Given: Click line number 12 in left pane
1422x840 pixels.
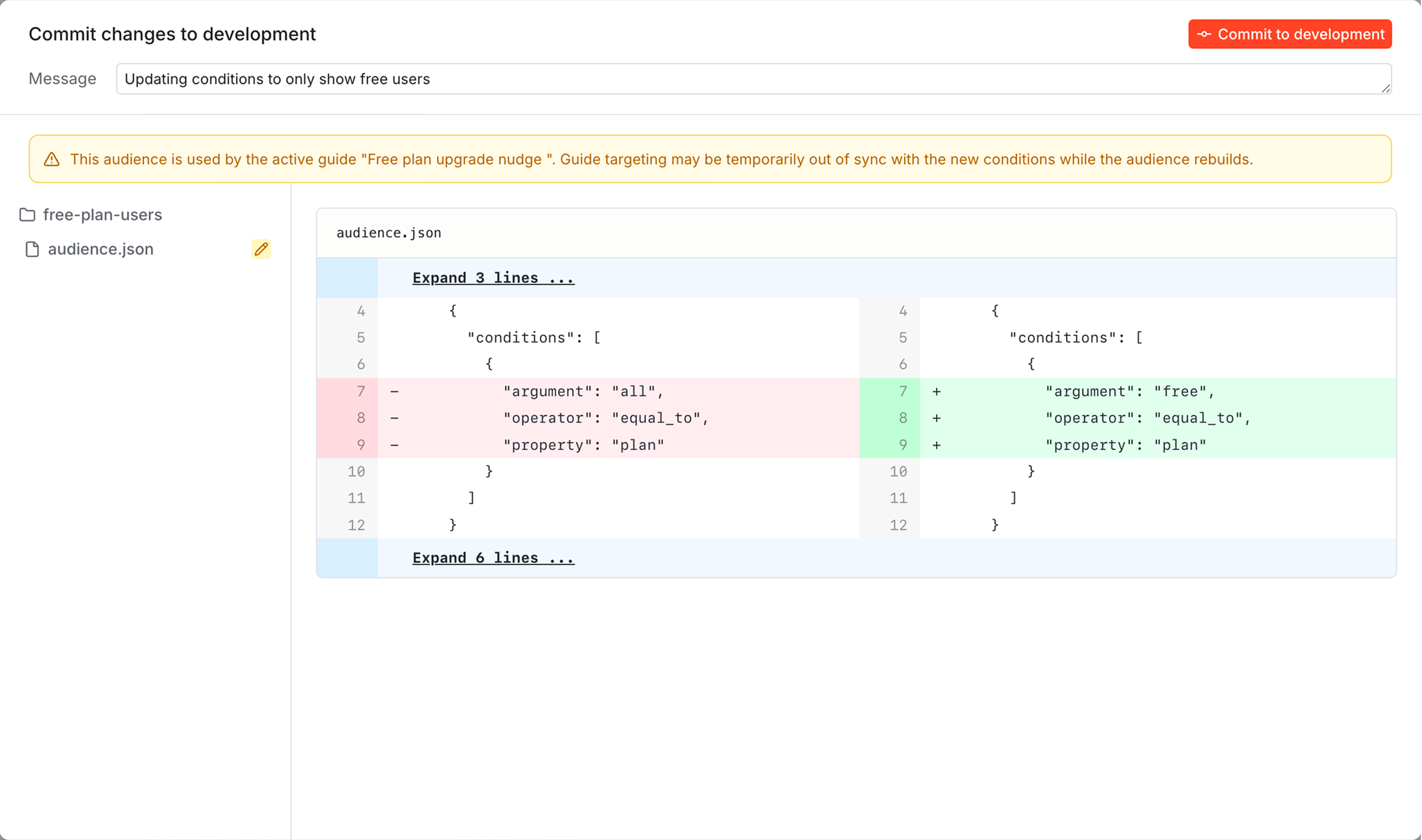Looking at the screenshot, I should 356,525.
